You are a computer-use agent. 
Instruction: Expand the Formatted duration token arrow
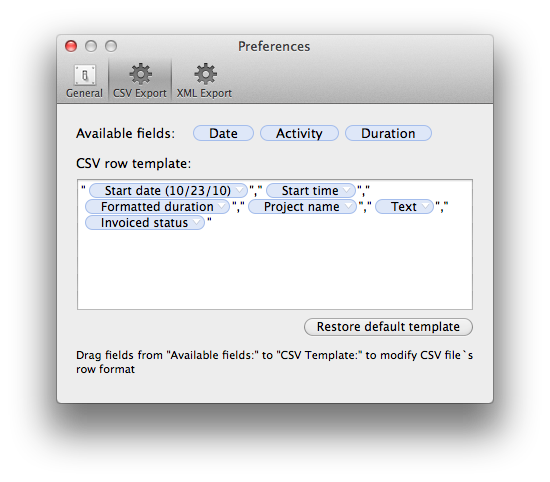(x=222, y=207)
